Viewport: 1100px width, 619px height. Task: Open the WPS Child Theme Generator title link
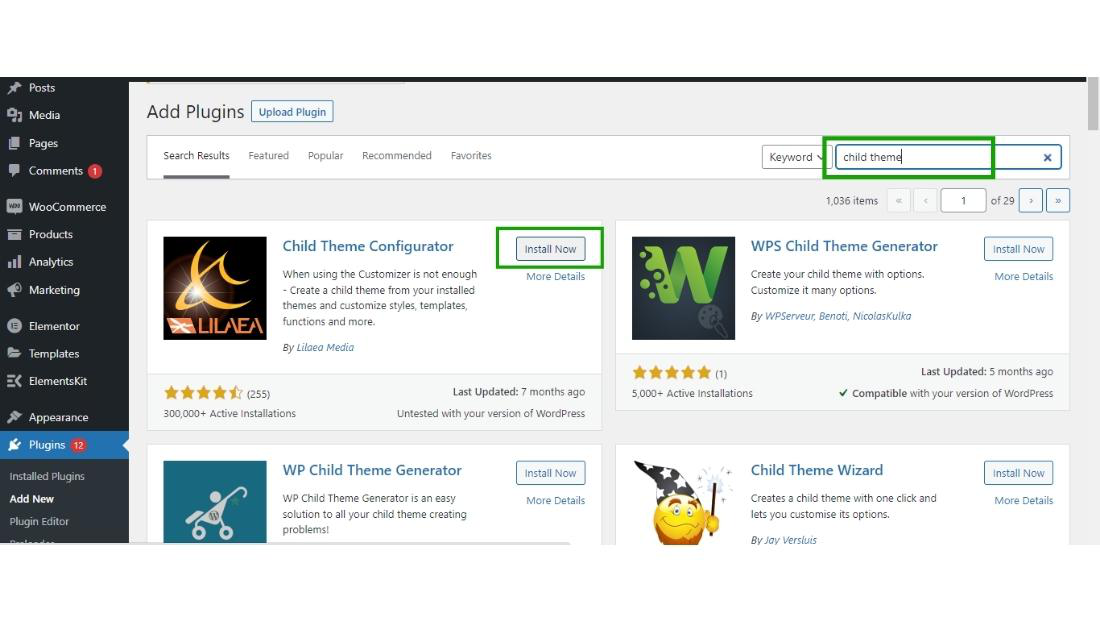coord(844,246)
